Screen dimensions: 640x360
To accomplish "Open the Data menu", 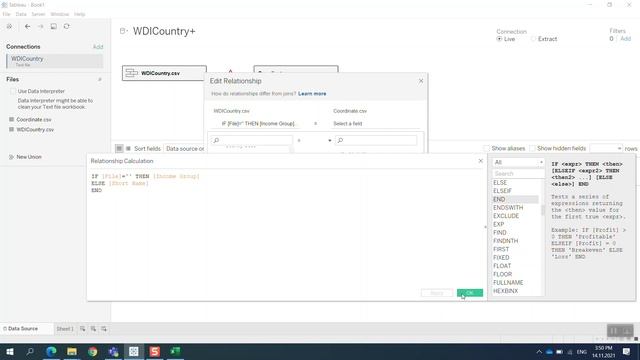I will coord(21,14).
